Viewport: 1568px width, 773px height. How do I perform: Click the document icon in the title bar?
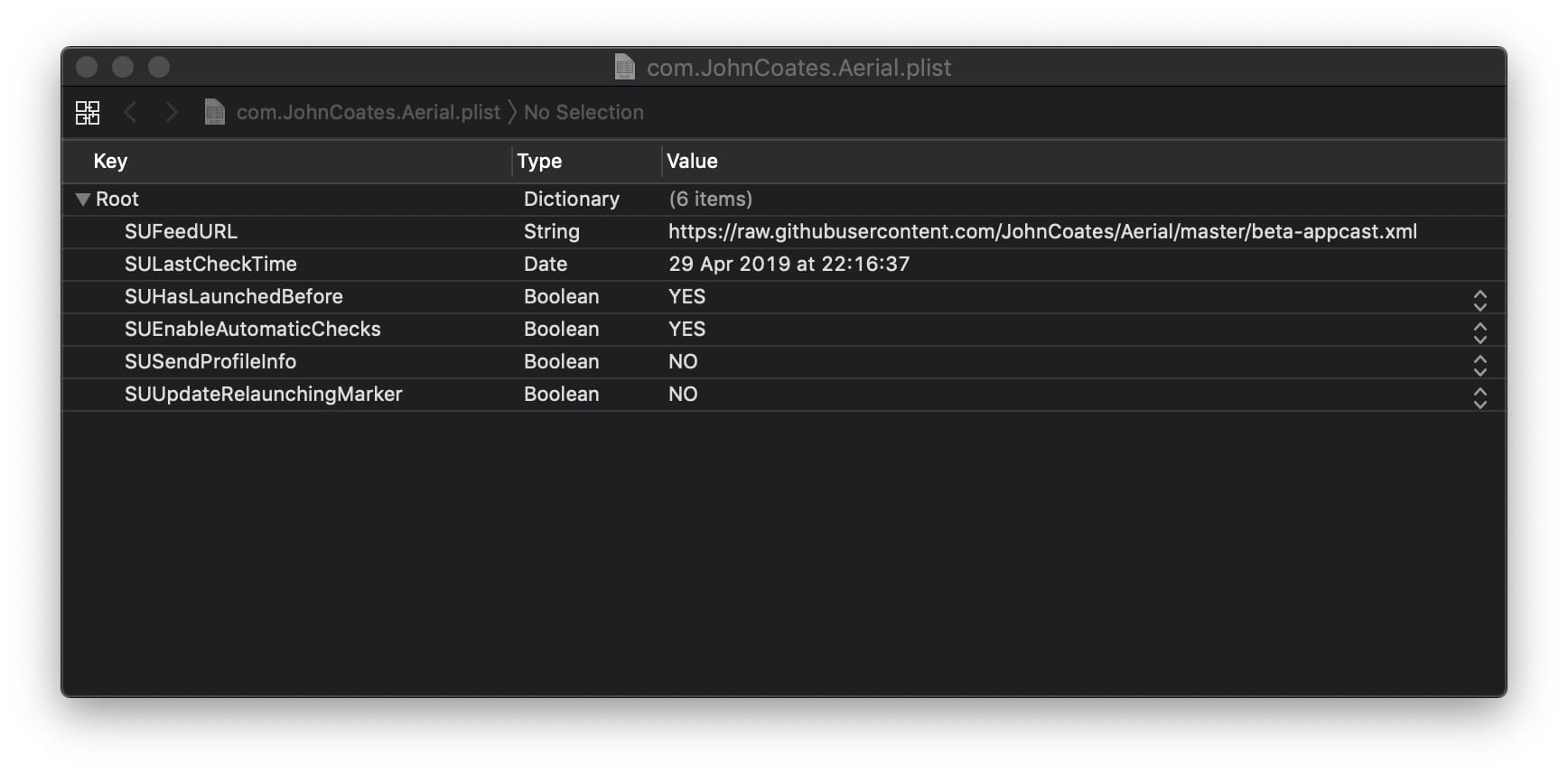coord(625,67)
